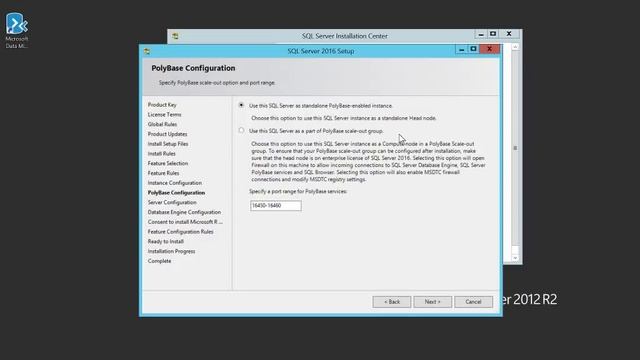Click Installation Center scrollbar up arrow
This screenshot has height=360, width=640.
click(x=515, y=47)
